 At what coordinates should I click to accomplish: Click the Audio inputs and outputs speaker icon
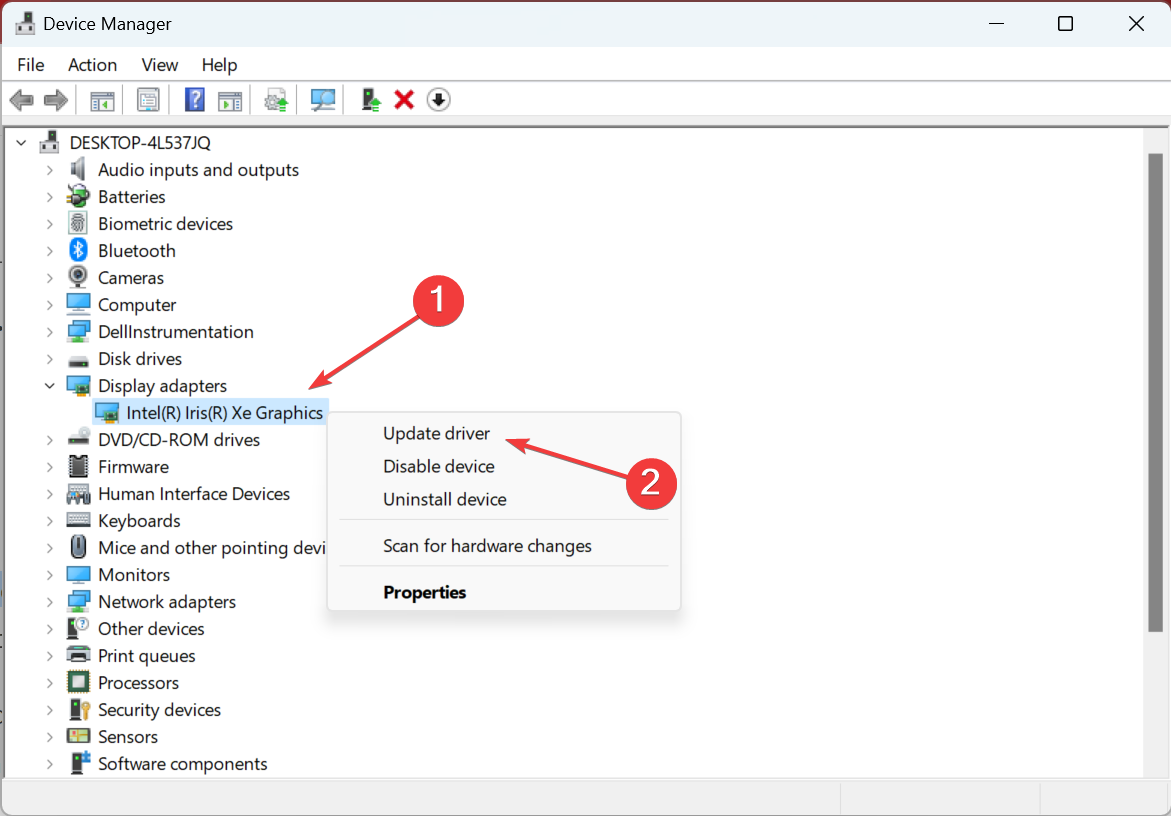point(78,169)
